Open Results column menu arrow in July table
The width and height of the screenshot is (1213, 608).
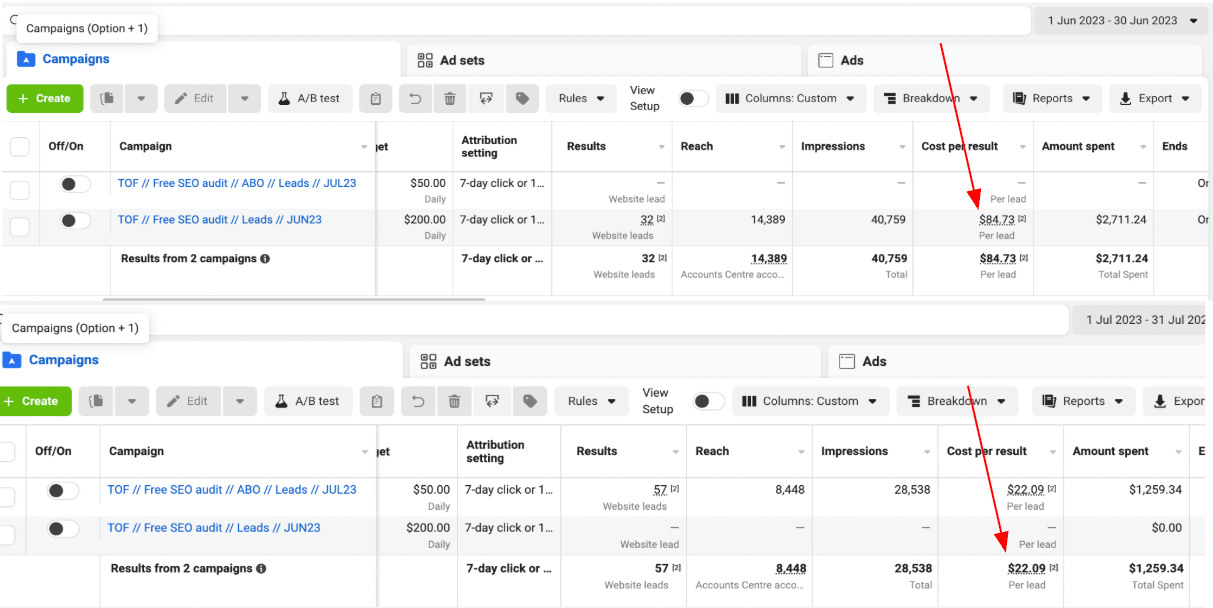click(x=677, y=452)
